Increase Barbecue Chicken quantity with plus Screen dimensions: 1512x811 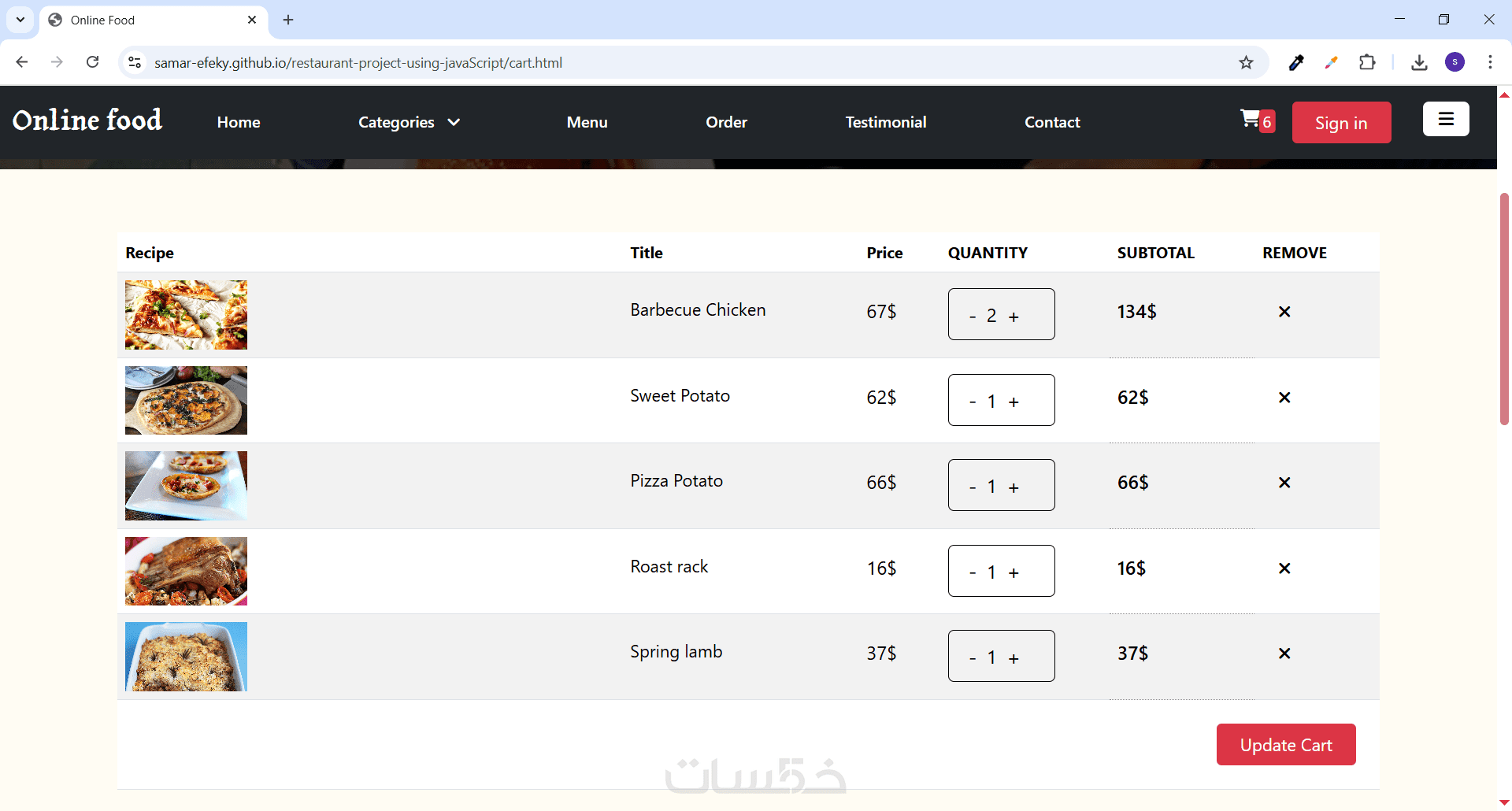[x=1014, y=317]
